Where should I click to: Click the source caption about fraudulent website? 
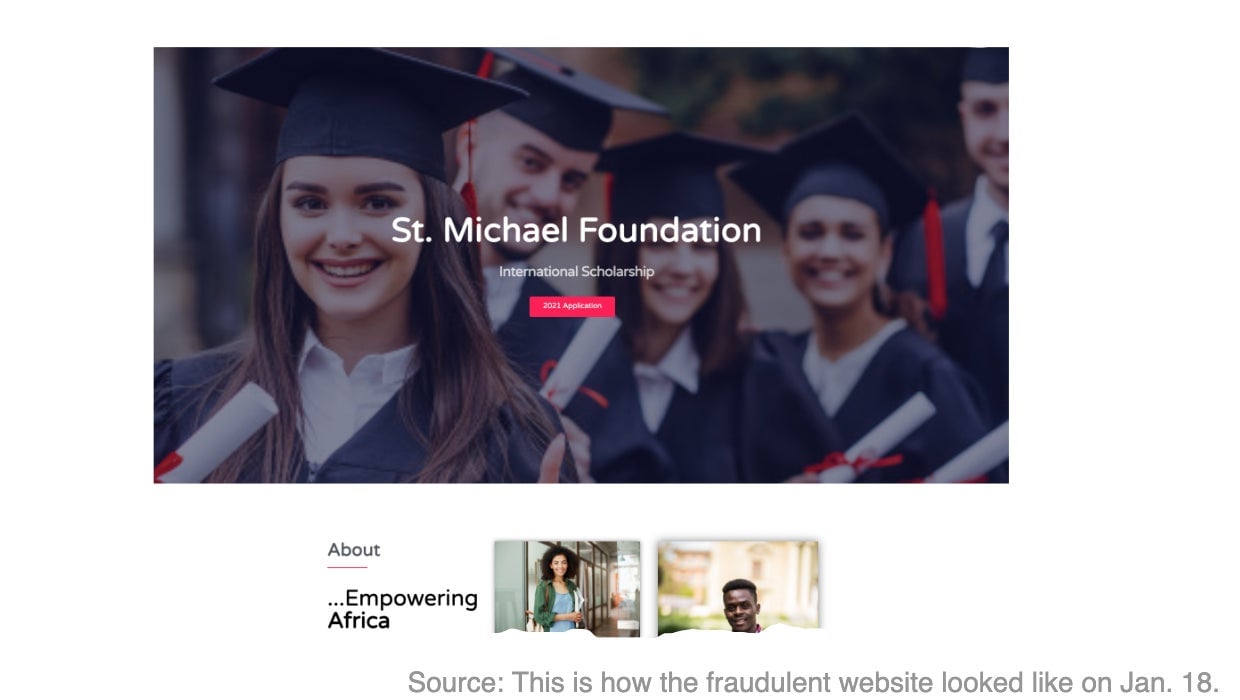coord(813,682)
